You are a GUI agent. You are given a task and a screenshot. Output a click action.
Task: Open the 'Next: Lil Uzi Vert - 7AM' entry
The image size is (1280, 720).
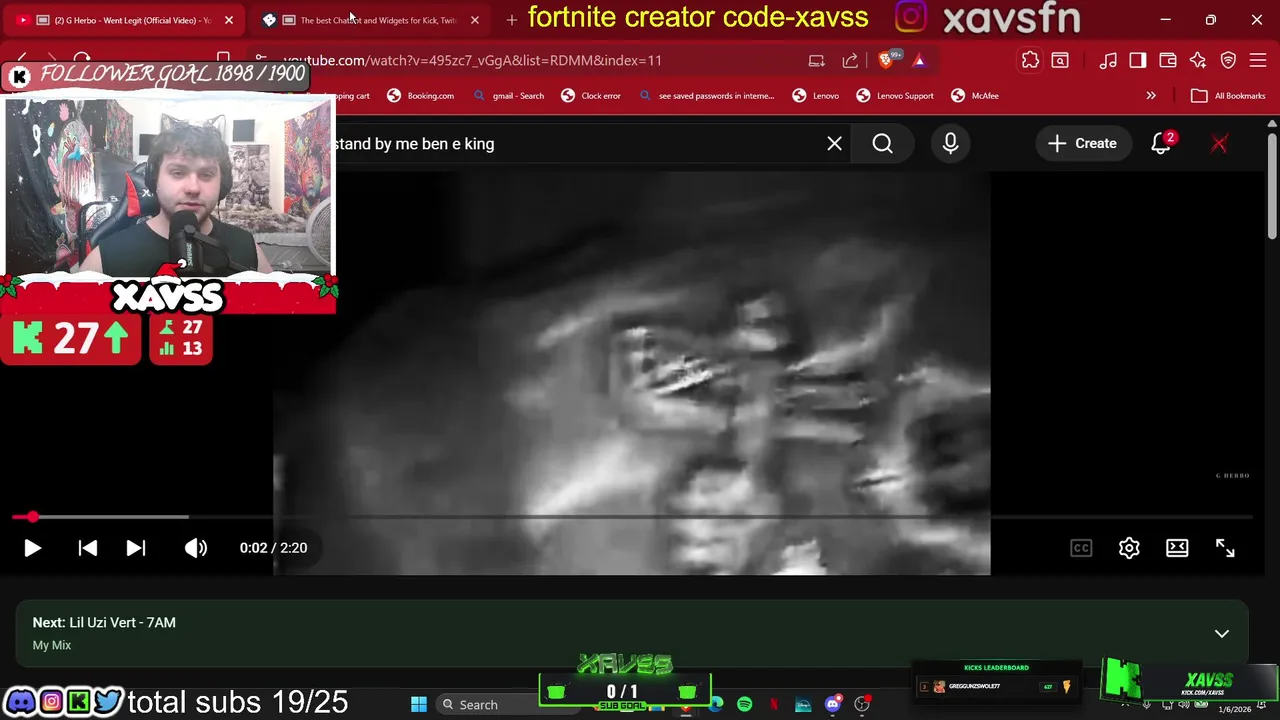(104, 623)
